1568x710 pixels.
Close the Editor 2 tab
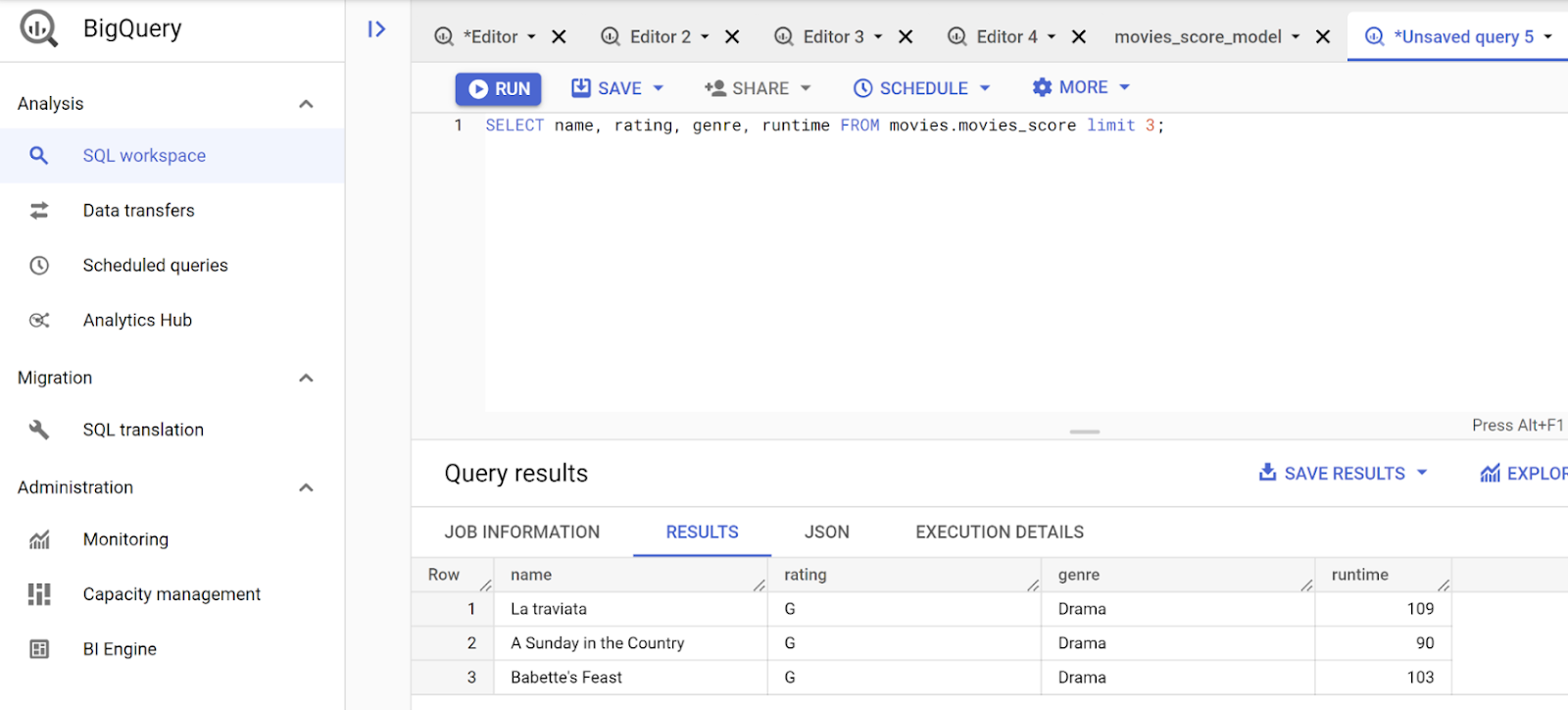pyautogui.click(x=732, y=37)
